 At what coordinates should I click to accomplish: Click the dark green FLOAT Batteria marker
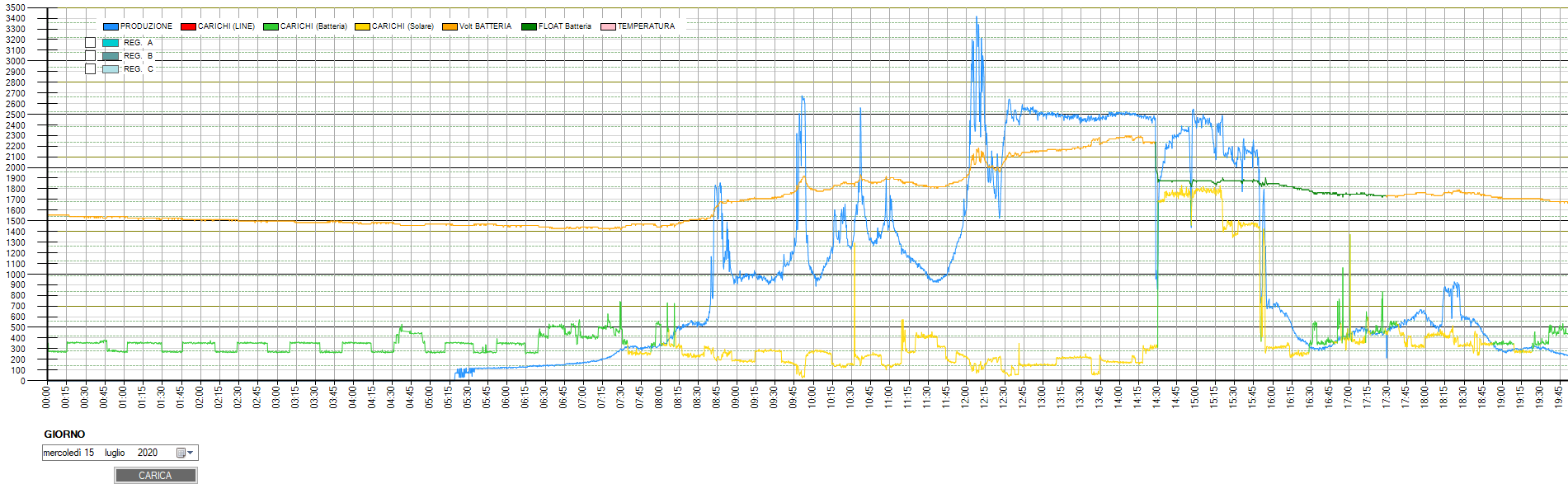[529, 26]
